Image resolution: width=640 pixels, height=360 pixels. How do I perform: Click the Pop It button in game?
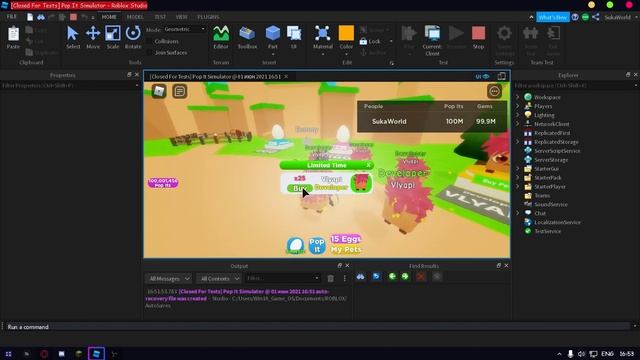point(317,245)
